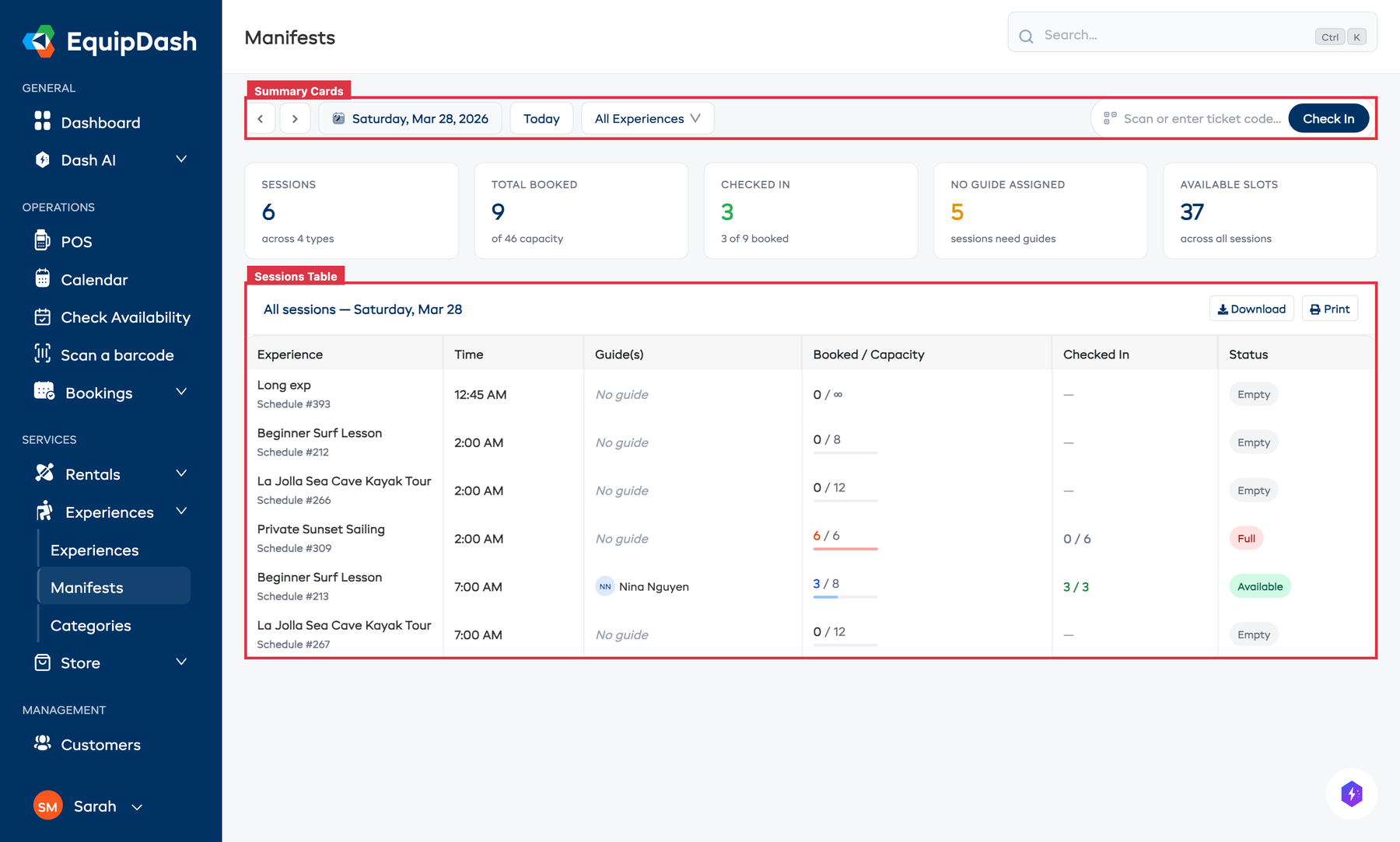
Task: Click the search magnifier icon
Action: point(1026,35)
